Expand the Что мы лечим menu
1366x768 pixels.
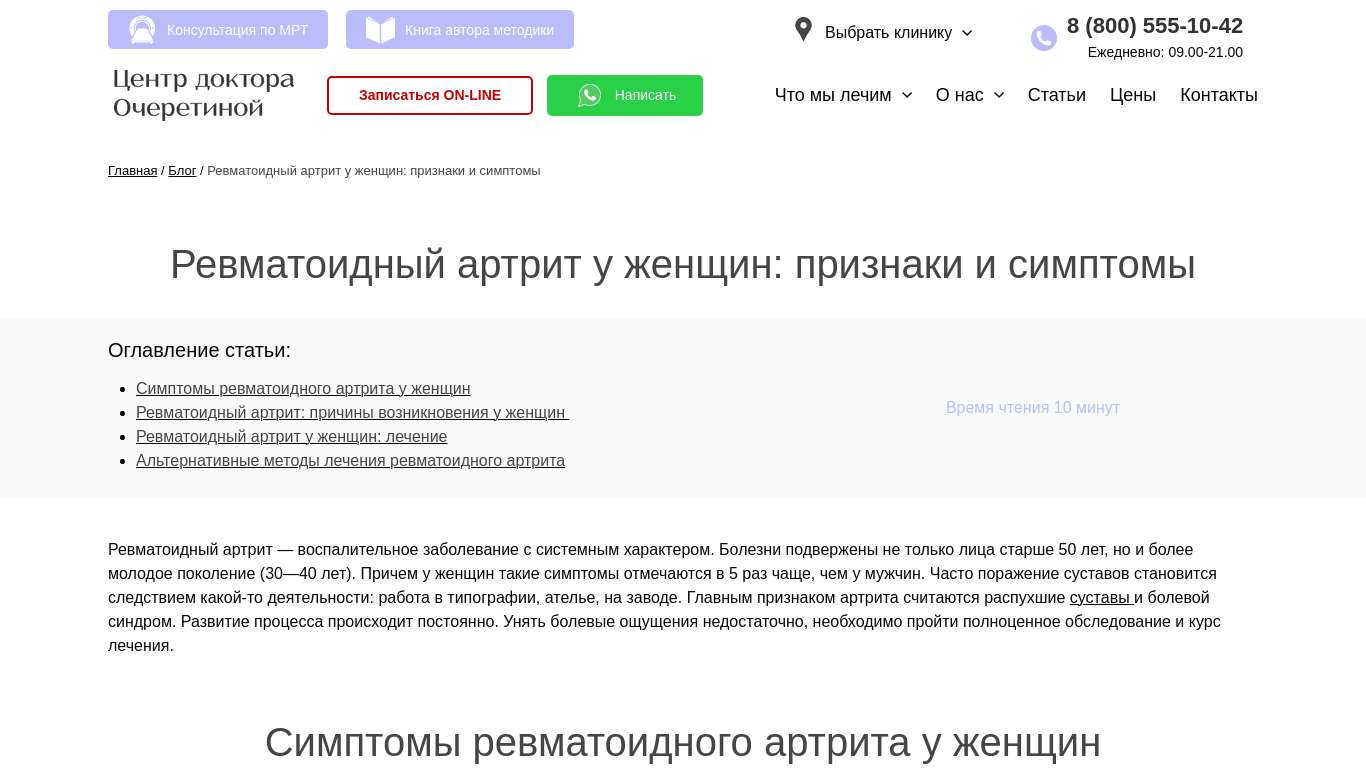843,95
